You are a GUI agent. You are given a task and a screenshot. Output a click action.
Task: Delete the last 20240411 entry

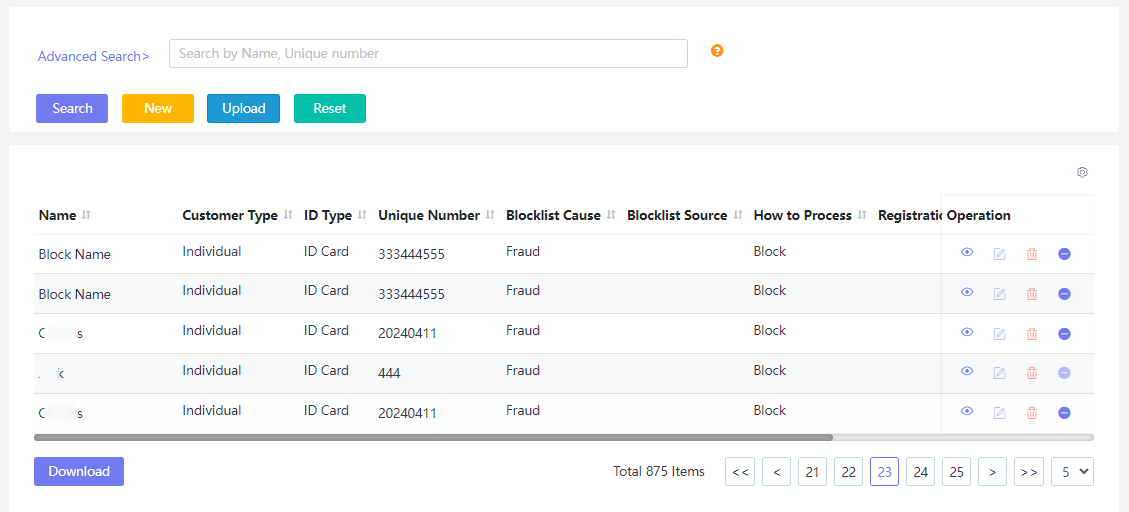click(1032, 413)
